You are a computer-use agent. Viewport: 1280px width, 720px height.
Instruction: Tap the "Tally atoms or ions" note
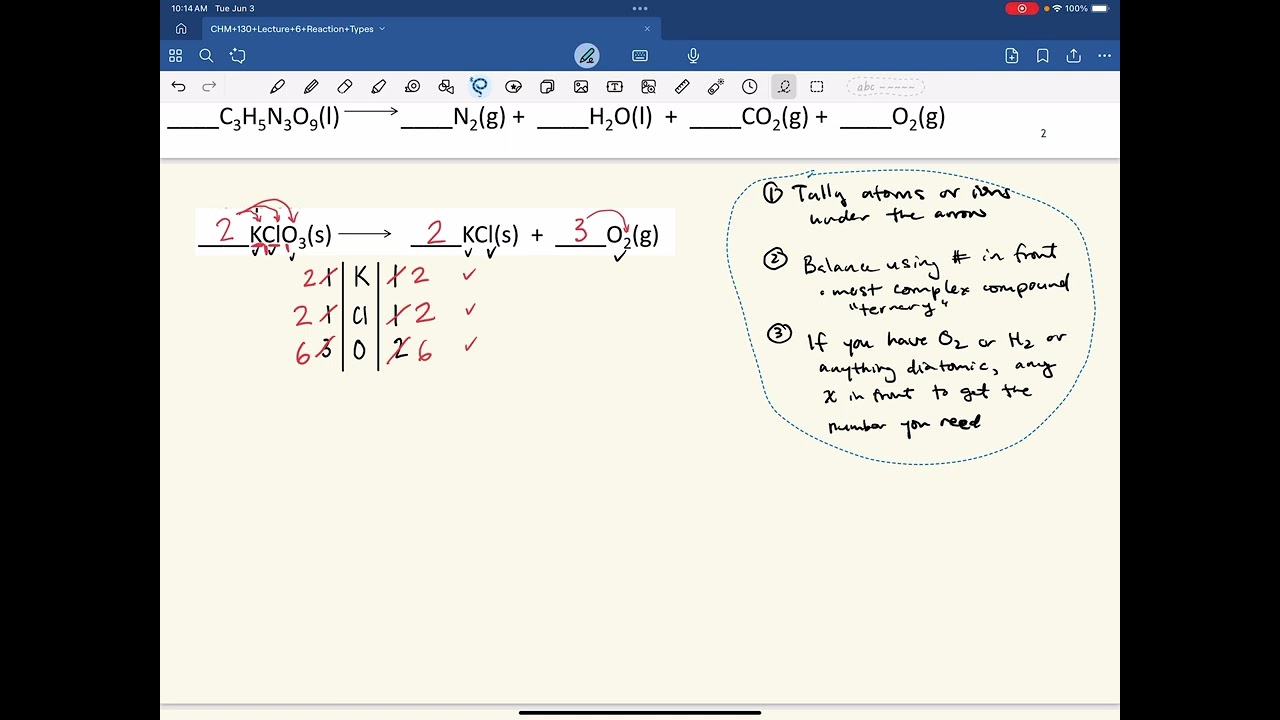point(900,193)
